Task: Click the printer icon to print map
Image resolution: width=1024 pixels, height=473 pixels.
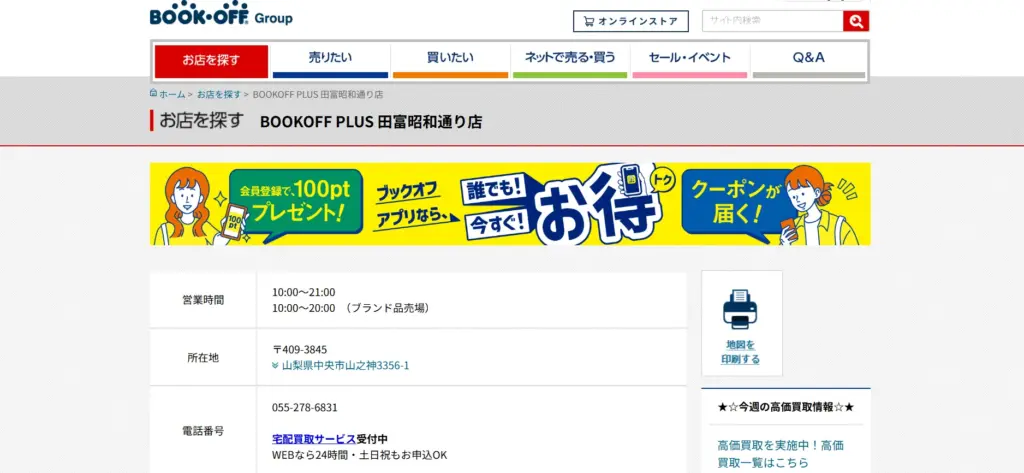Action: pyautogui.click(x=741, y=309)
